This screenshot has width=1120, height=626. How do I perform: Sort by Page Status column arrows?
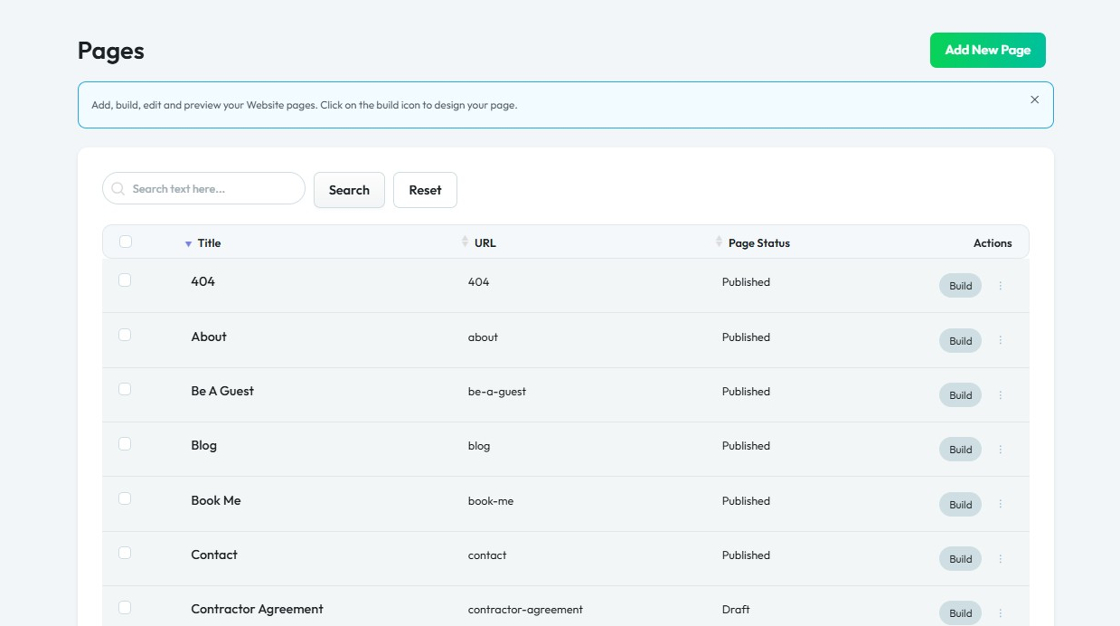tap(719, 242)
